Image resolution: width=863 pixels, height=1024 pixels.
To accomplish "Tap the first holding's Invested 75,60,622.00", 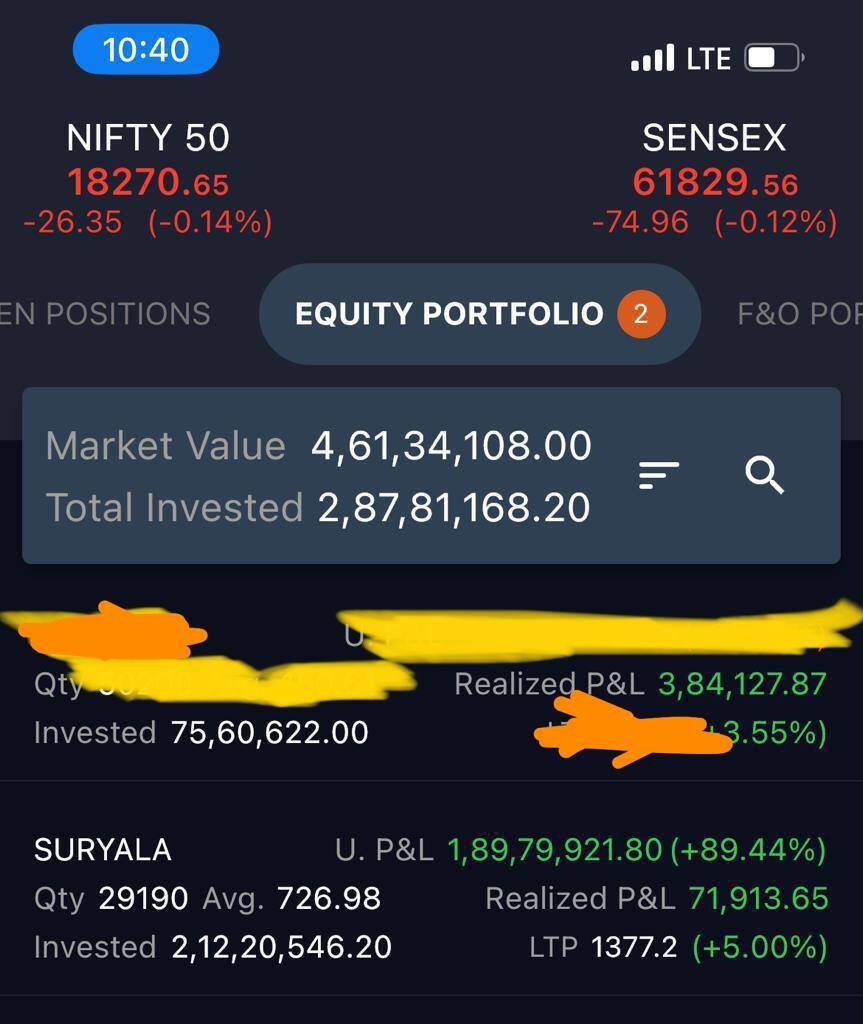I will (x=269, y=733).
